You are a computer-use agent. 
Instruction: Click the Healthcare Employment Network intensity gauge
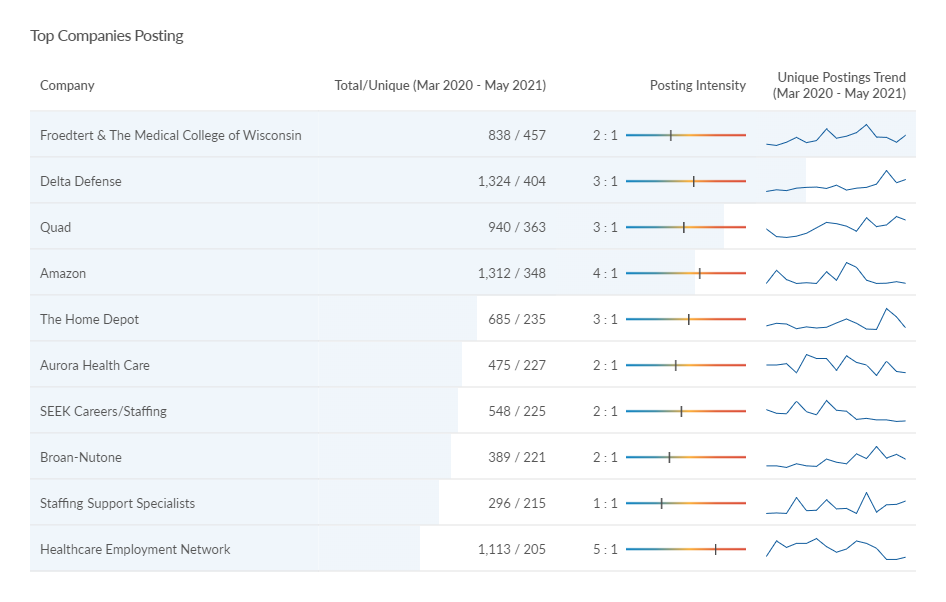[686, 549]
